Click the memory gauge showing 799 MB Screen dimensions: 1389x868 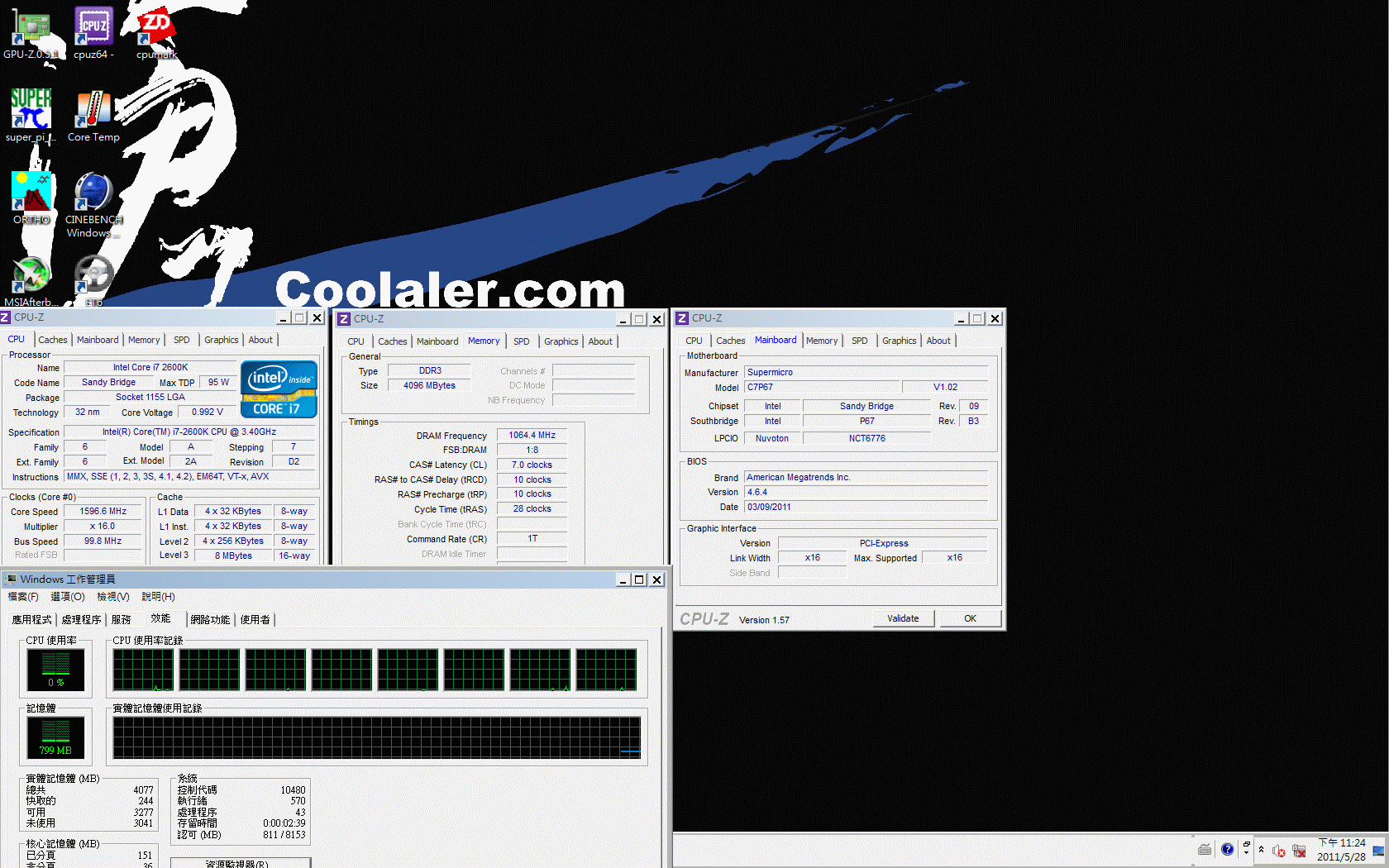(x=56, y=737)
